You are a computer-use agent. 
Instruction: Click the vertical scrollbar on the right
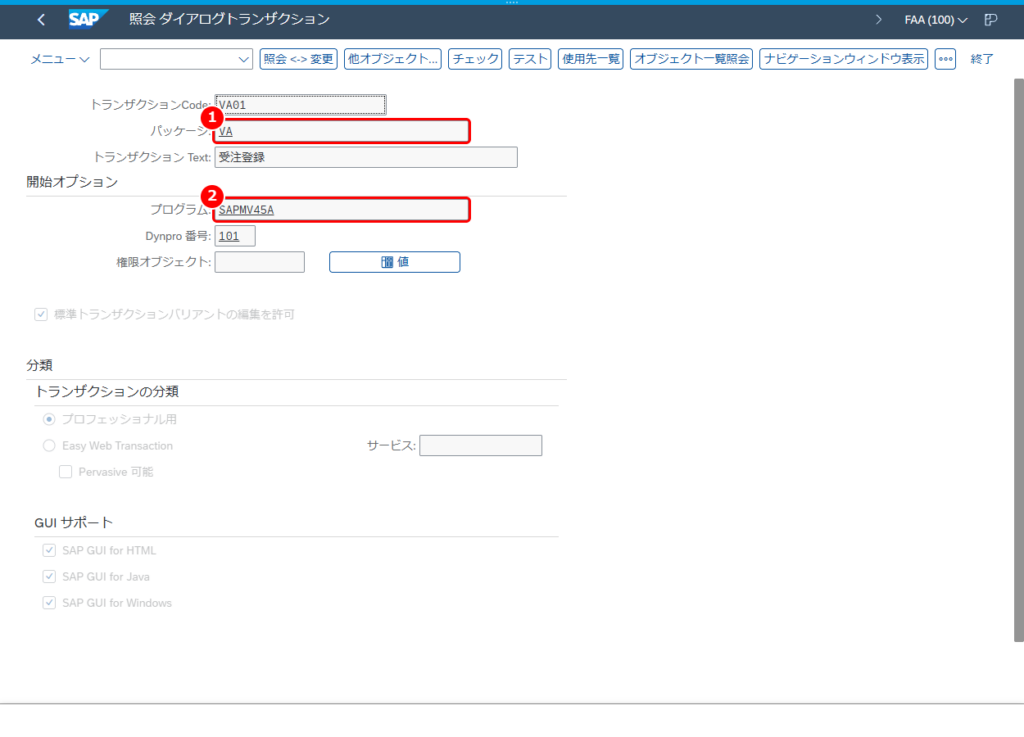[x=1018, y=360]
